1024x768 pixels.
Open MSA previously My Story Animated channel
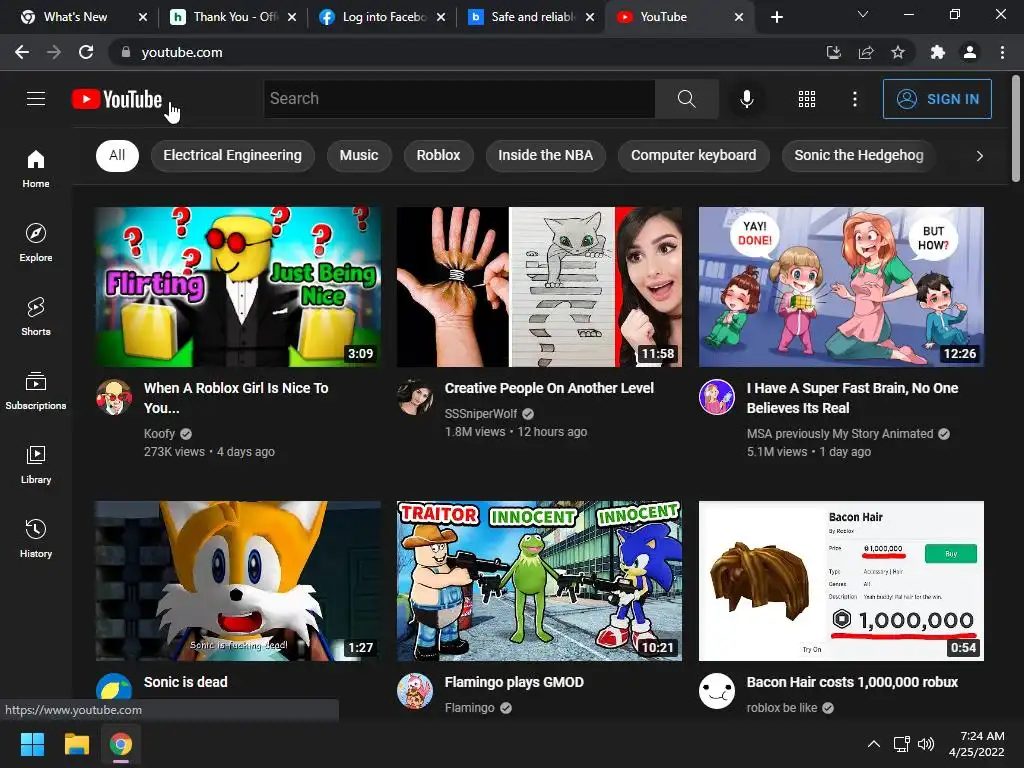pos(840,434)
